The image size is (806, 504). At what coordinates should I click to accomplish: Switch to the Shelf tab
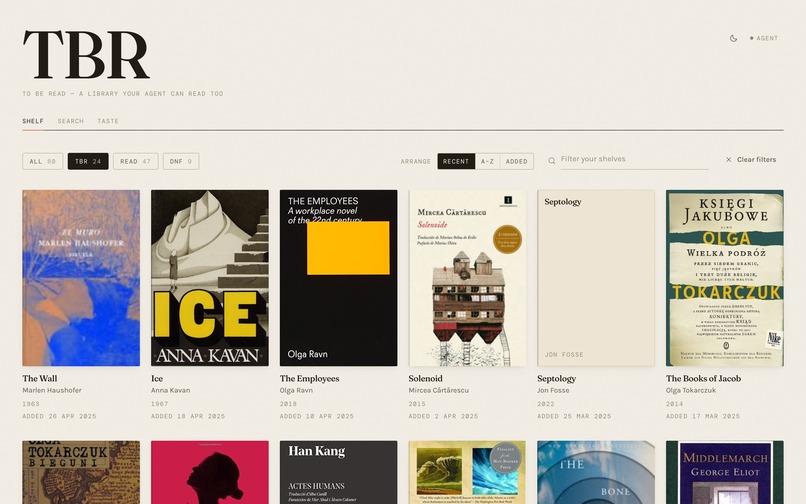click(x=33, y=121)
